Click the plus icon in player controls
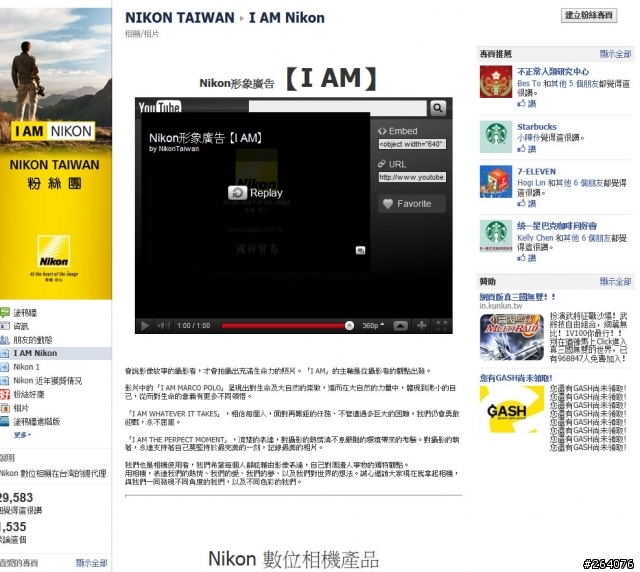 coord(422,325)
